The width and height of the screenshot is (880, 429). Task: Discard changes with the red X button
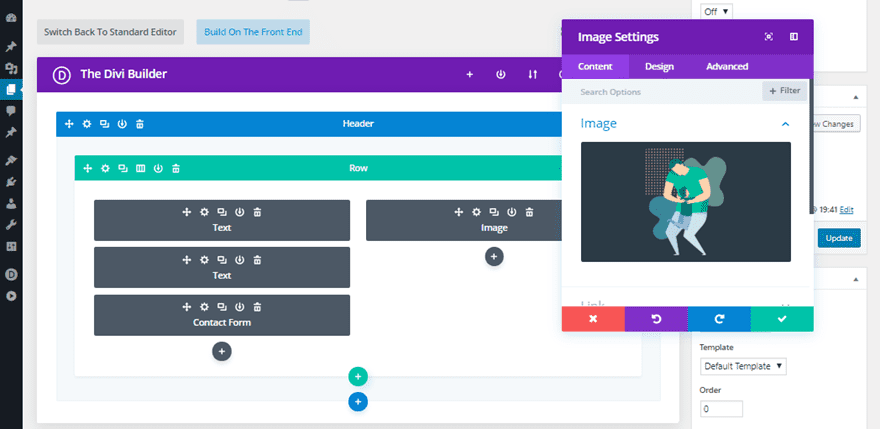[x=593, y=319]
